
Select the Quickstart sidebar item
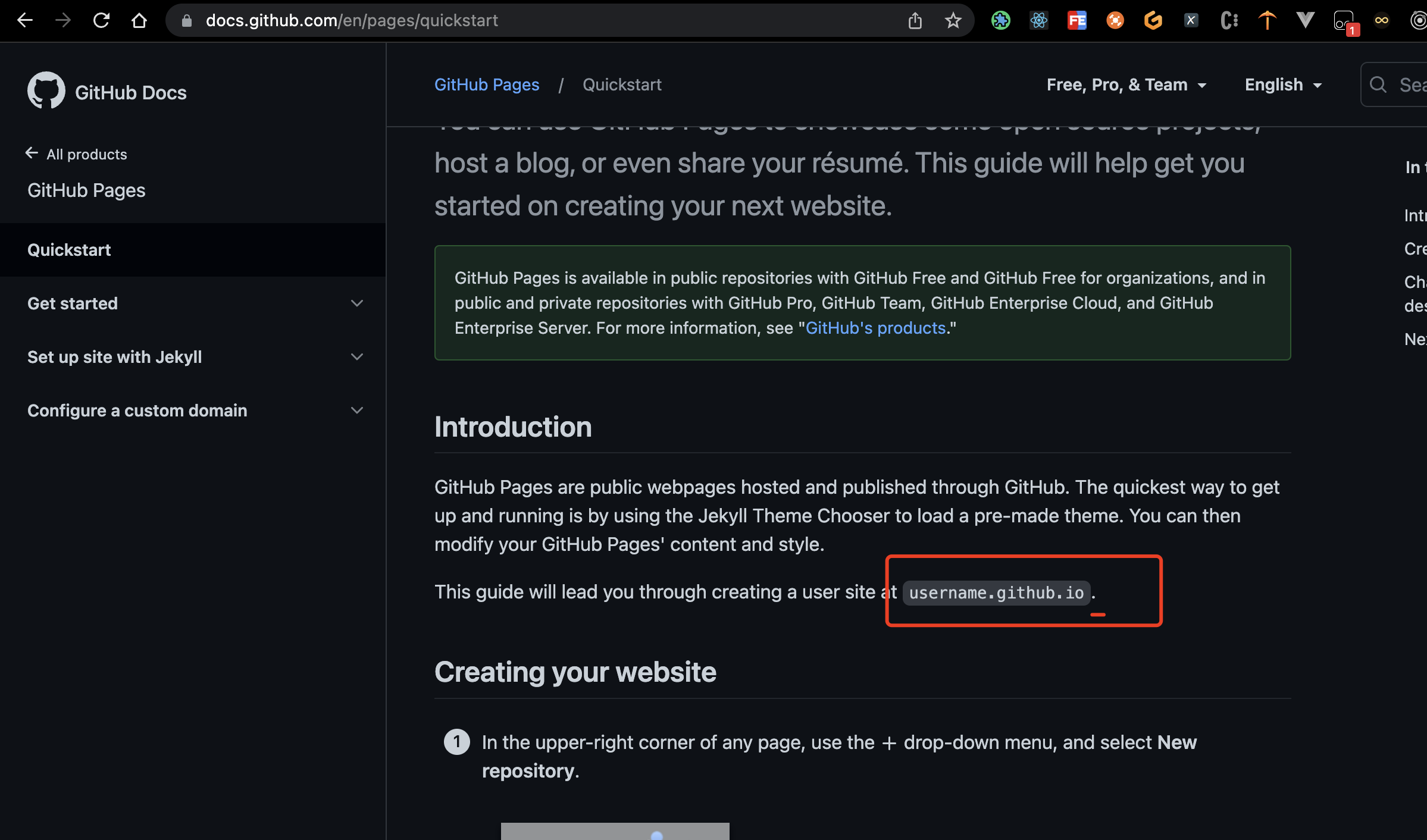pos(69,250)
